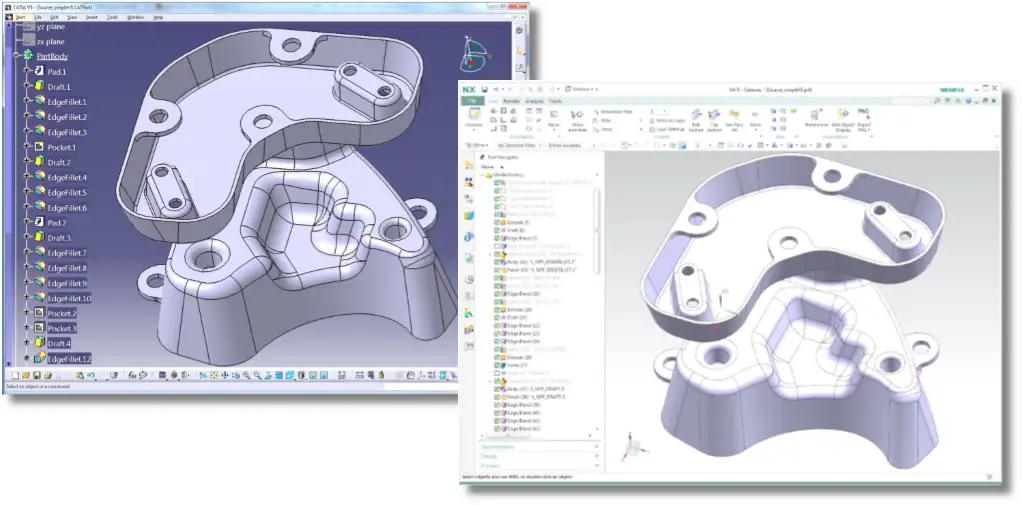Viewport: 1022px width, 505px height.
Task: Open CATIA's Window menu
Action: click(136, 18)
